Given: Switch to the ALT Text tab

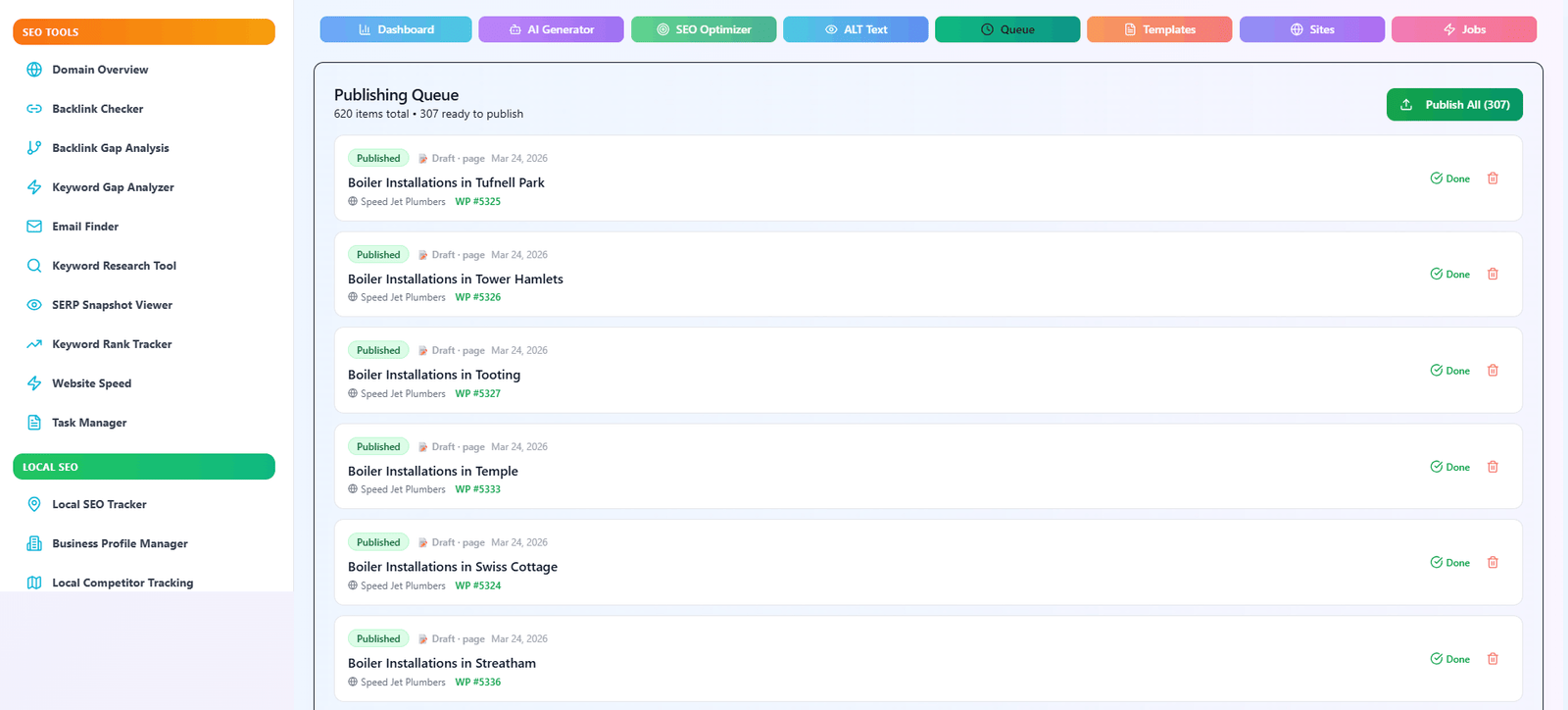Looking at the screenshot, I should (856, 29).
